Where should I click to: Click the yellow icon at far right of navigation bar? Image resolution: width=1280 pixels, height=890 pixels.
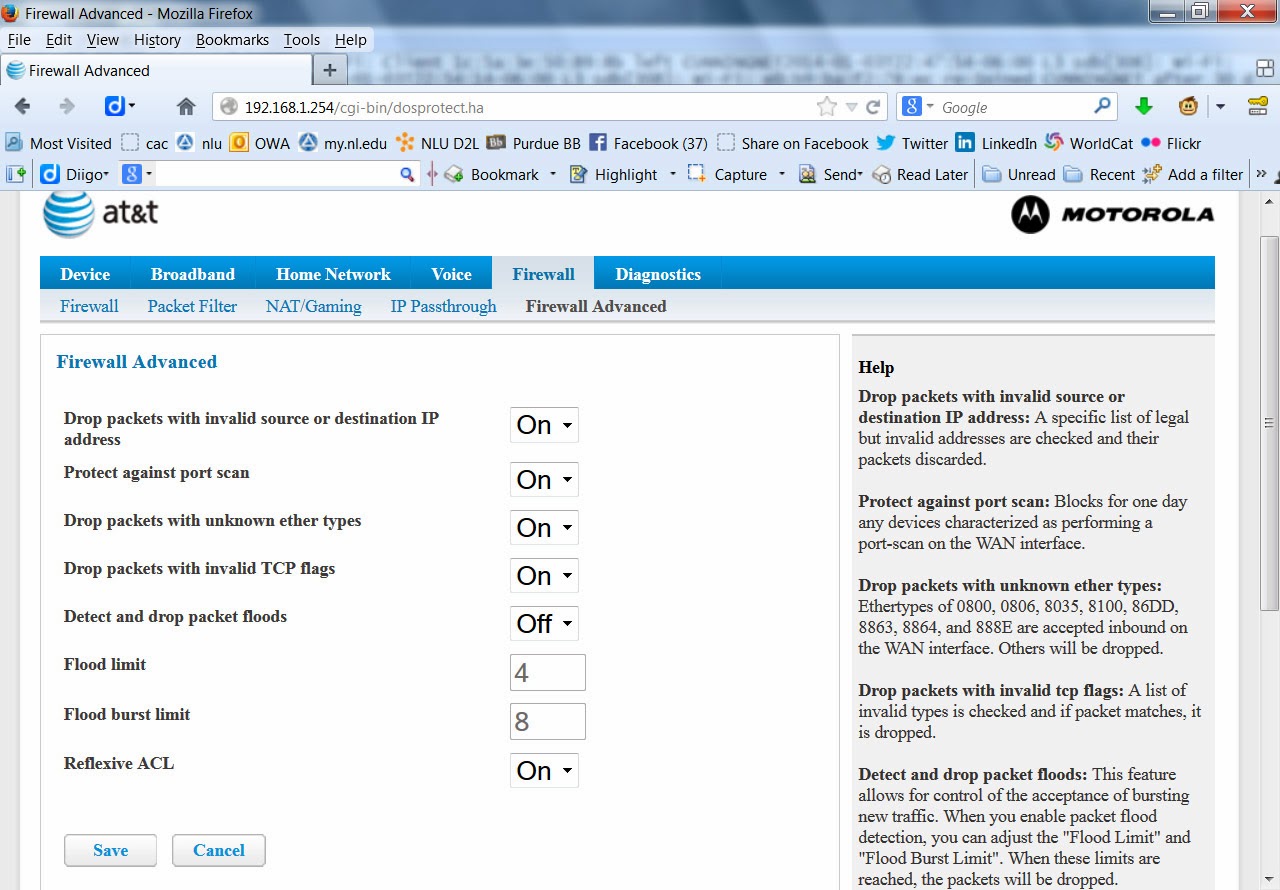coord(1258,106)
